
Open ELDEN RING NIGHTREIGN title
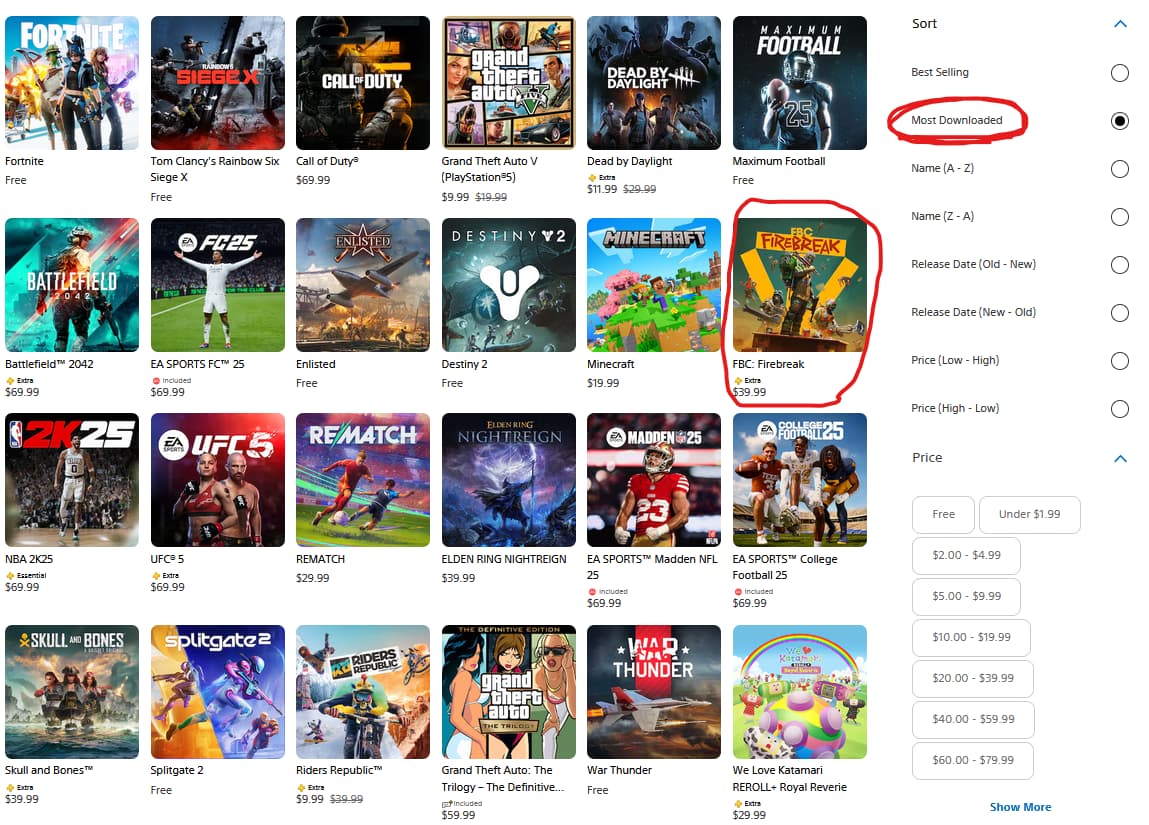tap(503, 559)
